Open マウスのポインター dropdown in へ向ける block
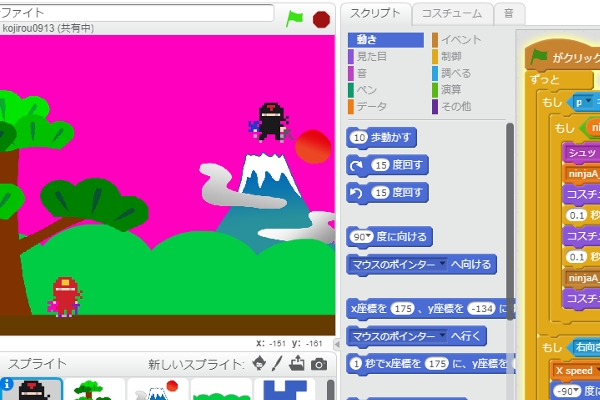Viewport: 600px width, 400px height. coord(442,264)
